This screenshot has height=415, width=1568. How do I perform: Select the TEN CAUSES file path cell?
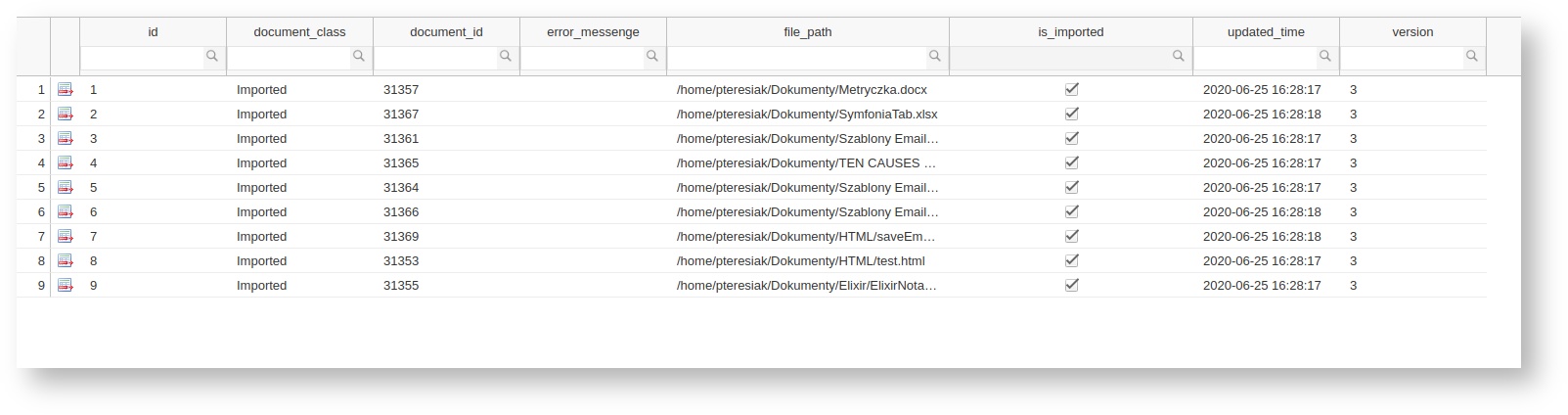806,163
